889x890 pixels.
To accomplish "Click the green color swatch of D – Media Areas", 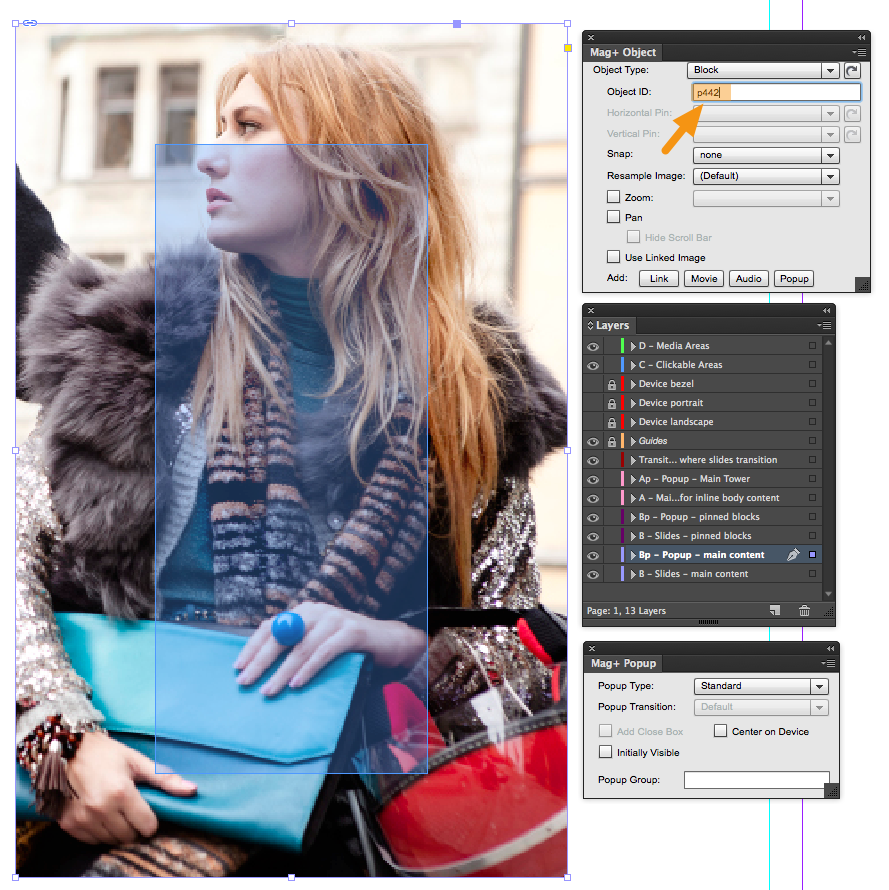I will [623, 346].
